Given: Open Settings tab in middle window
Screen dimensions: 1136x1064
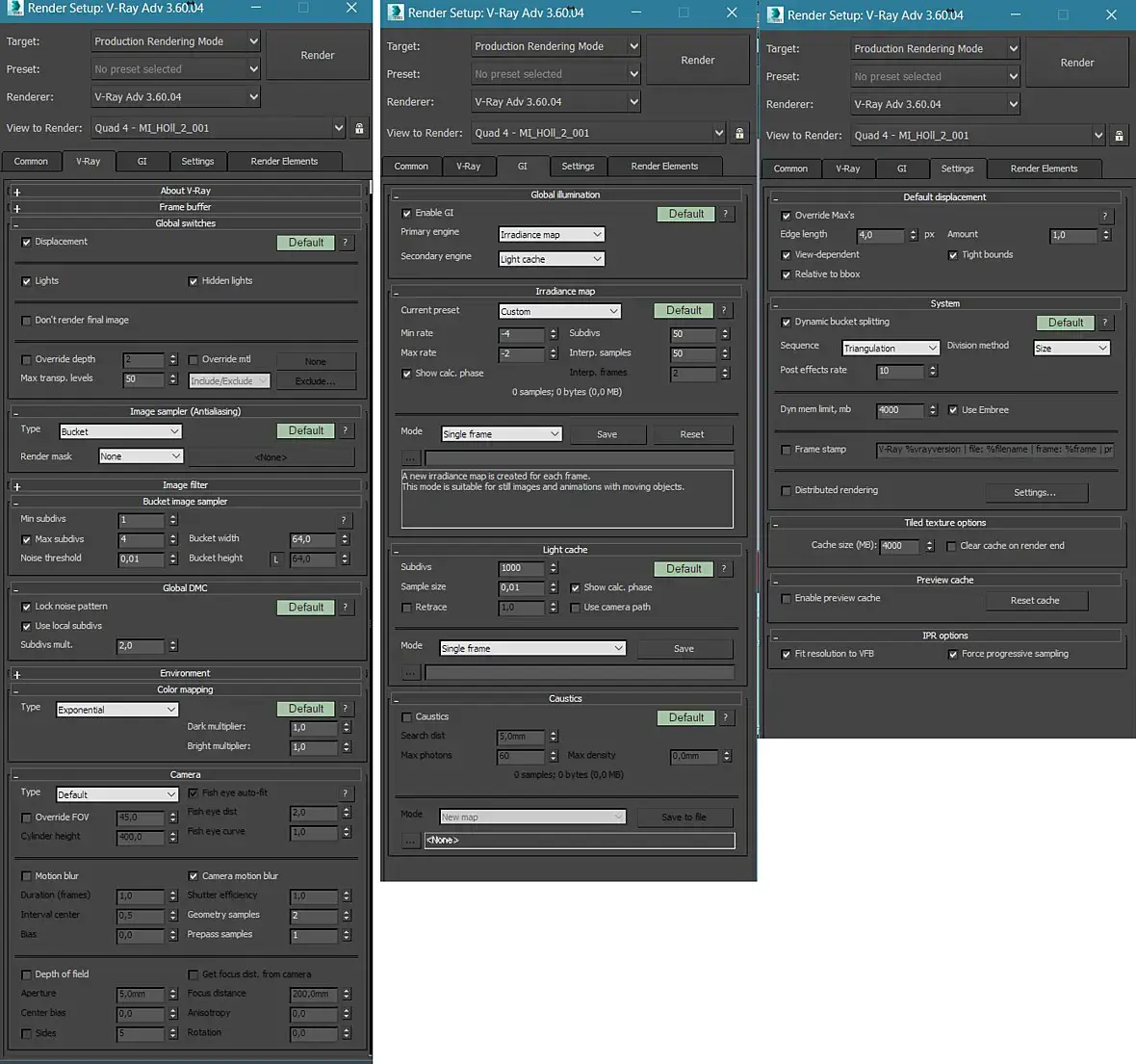Looking at the screenshot, I should click(578, 167).
